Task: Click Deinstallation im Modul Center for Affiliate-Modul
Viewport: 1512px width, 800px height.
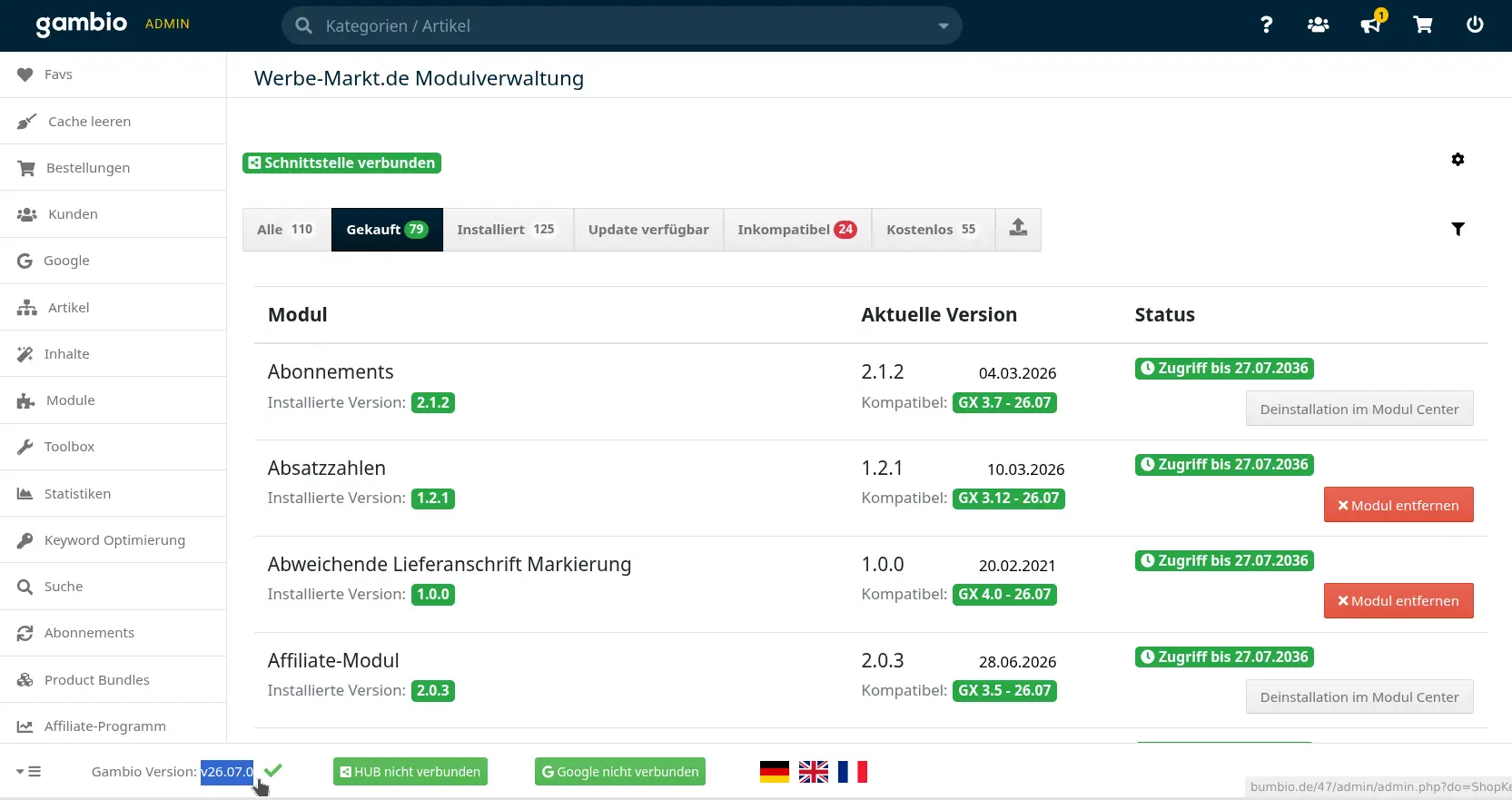Action: [1359, 697]
